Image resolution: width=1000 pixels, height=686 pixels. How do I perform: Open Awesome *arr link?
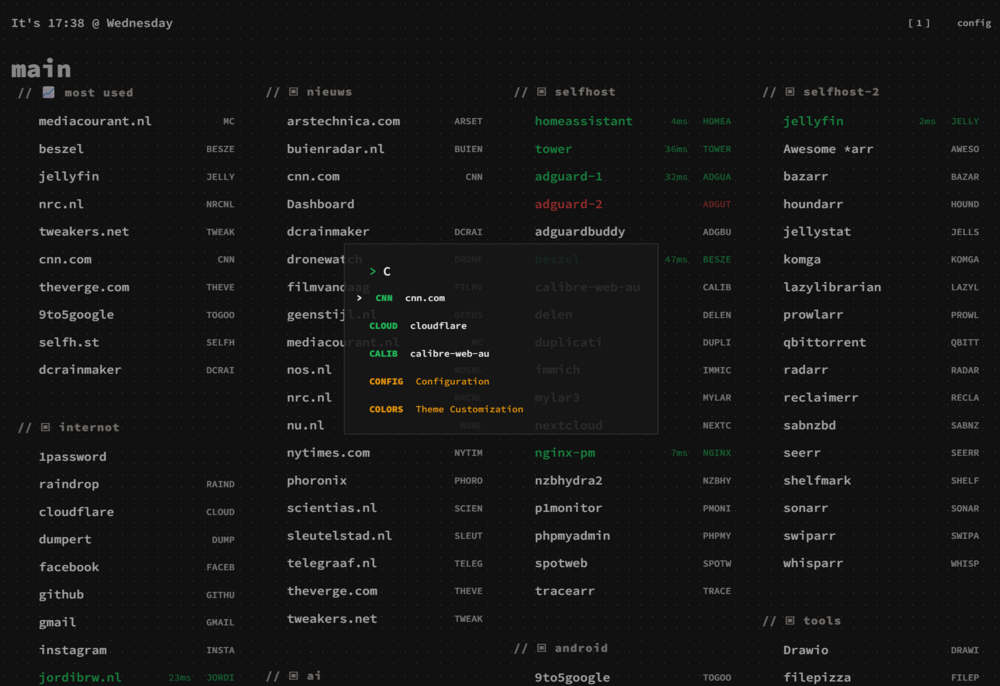828,149
